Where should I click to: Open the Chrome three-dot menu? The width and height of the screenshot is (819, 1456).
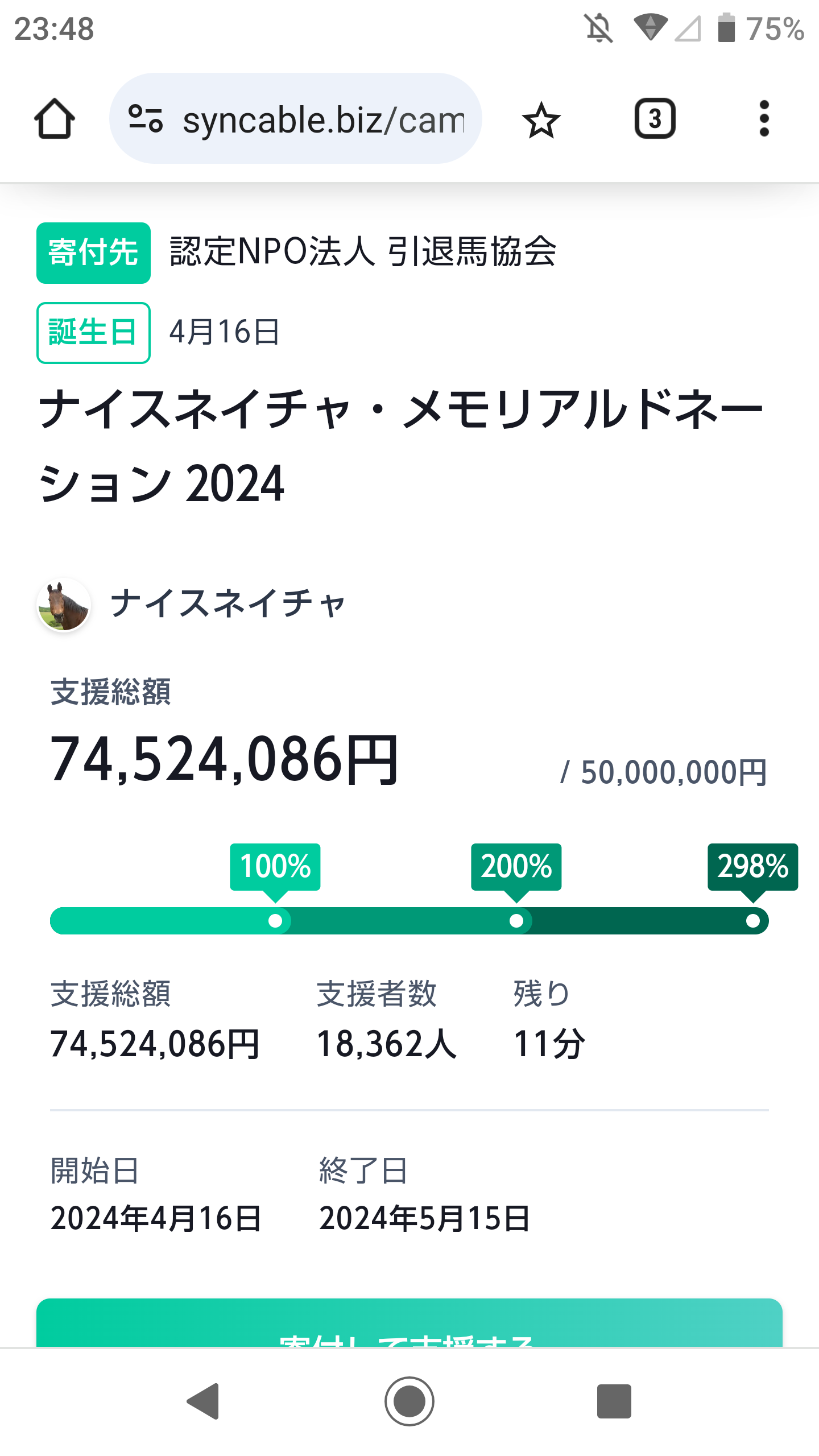(x=764, y=119)
